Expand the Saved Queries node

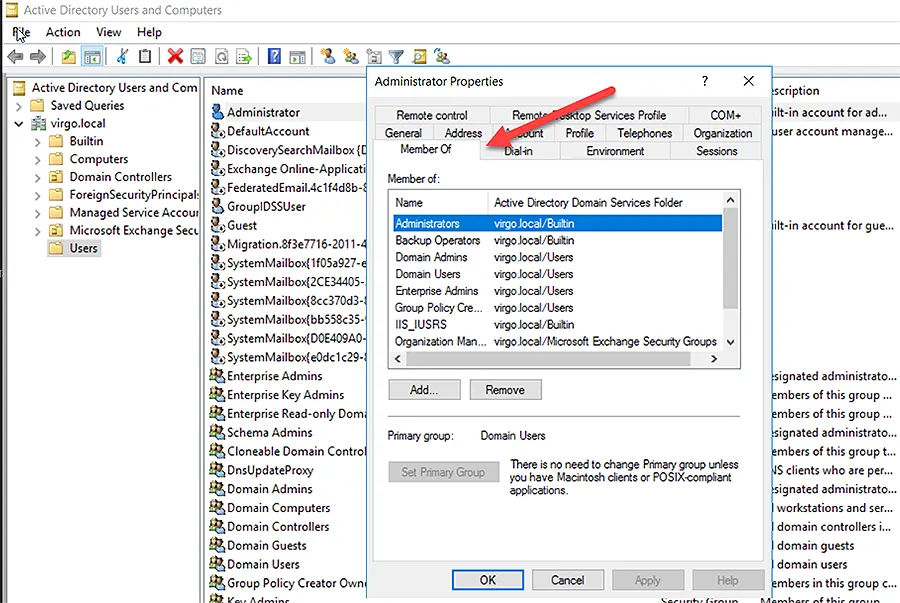pyautogui.click(x=19, y=106)
